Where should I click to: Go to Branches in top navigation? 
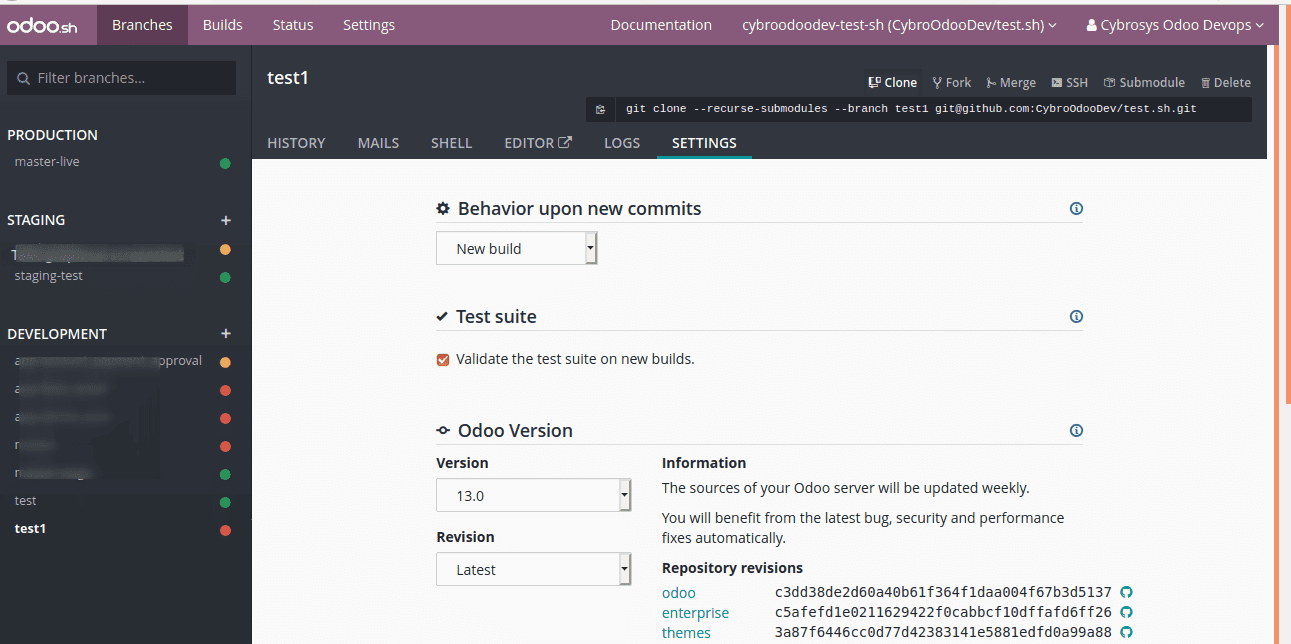pos(142,25)
